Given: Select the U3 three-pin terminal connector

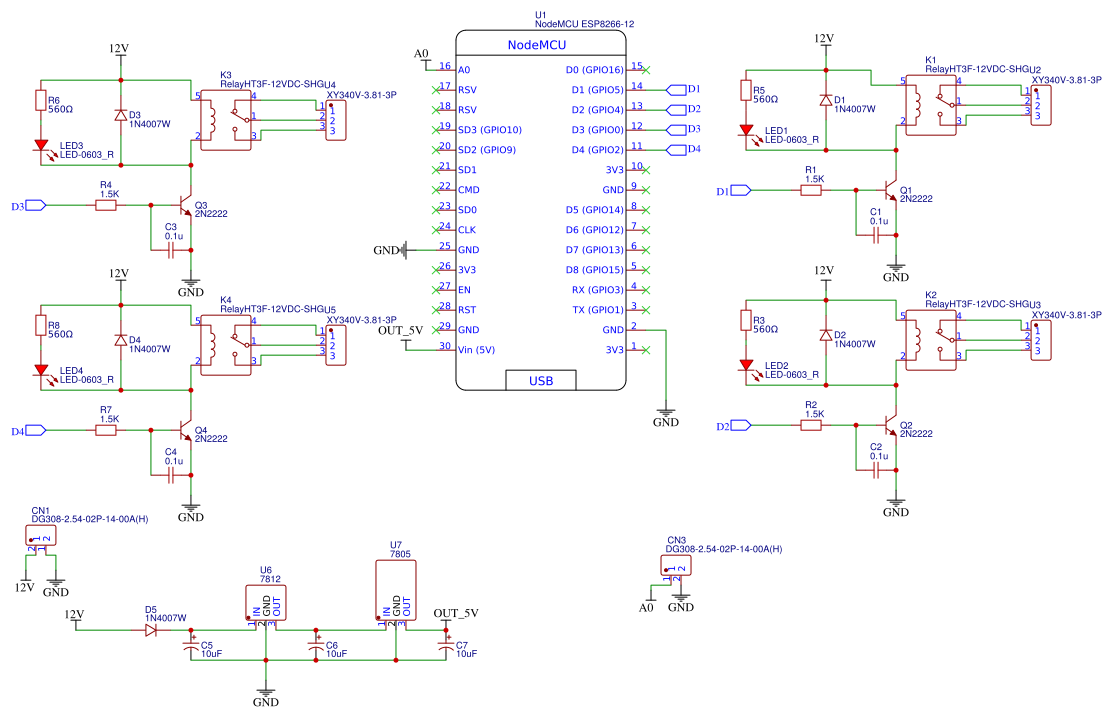Looking at the screenshot, I should 1040,340.
